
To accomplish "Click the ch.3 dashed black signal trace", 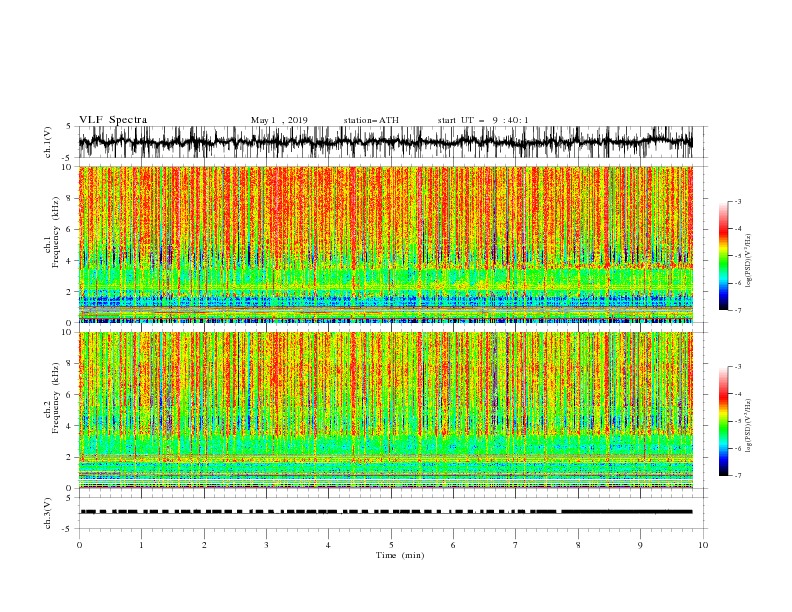I will click(385, 512).
